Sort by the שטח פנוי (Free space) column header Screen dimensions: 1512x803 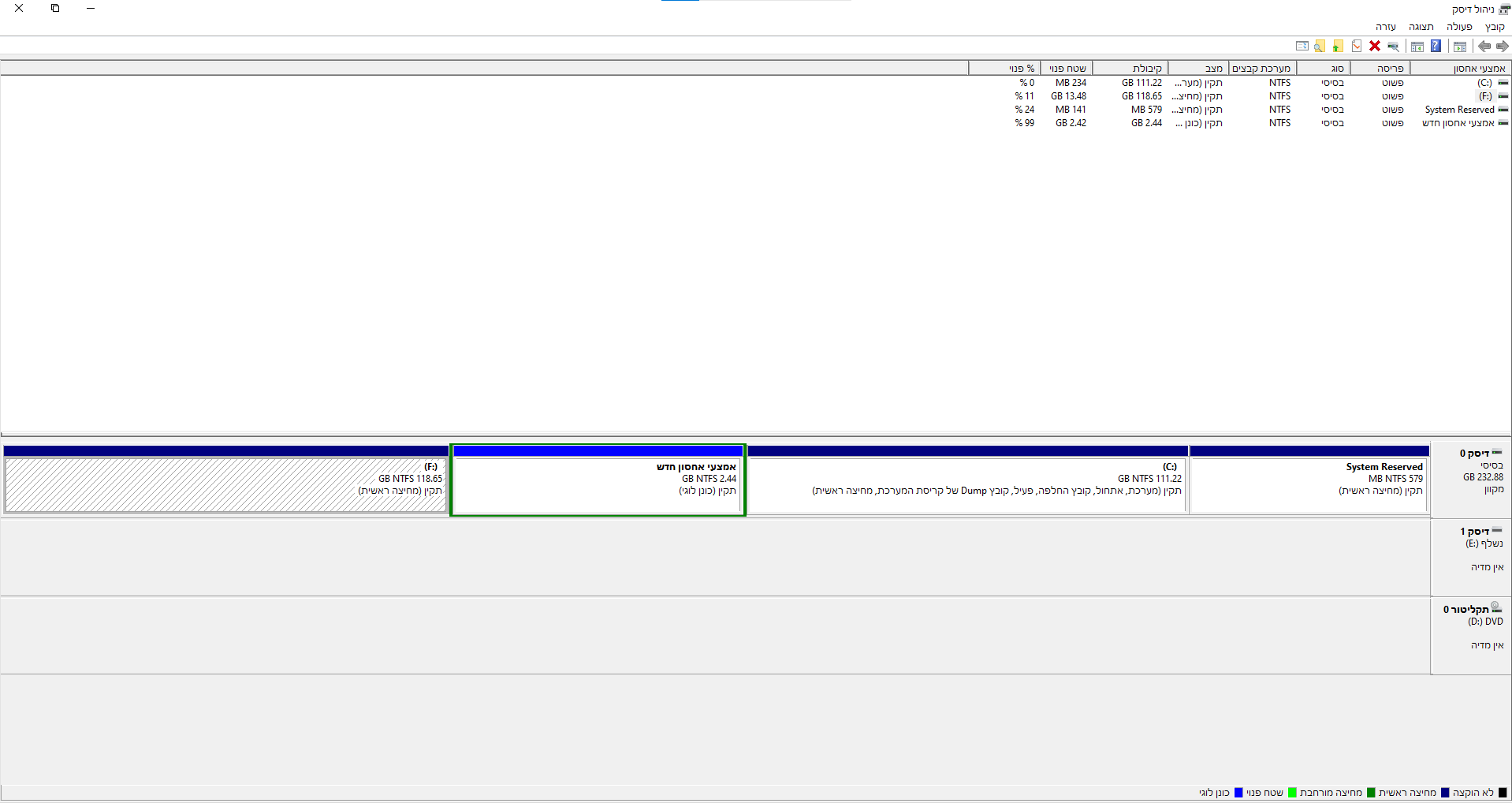tap(1067, 69)
